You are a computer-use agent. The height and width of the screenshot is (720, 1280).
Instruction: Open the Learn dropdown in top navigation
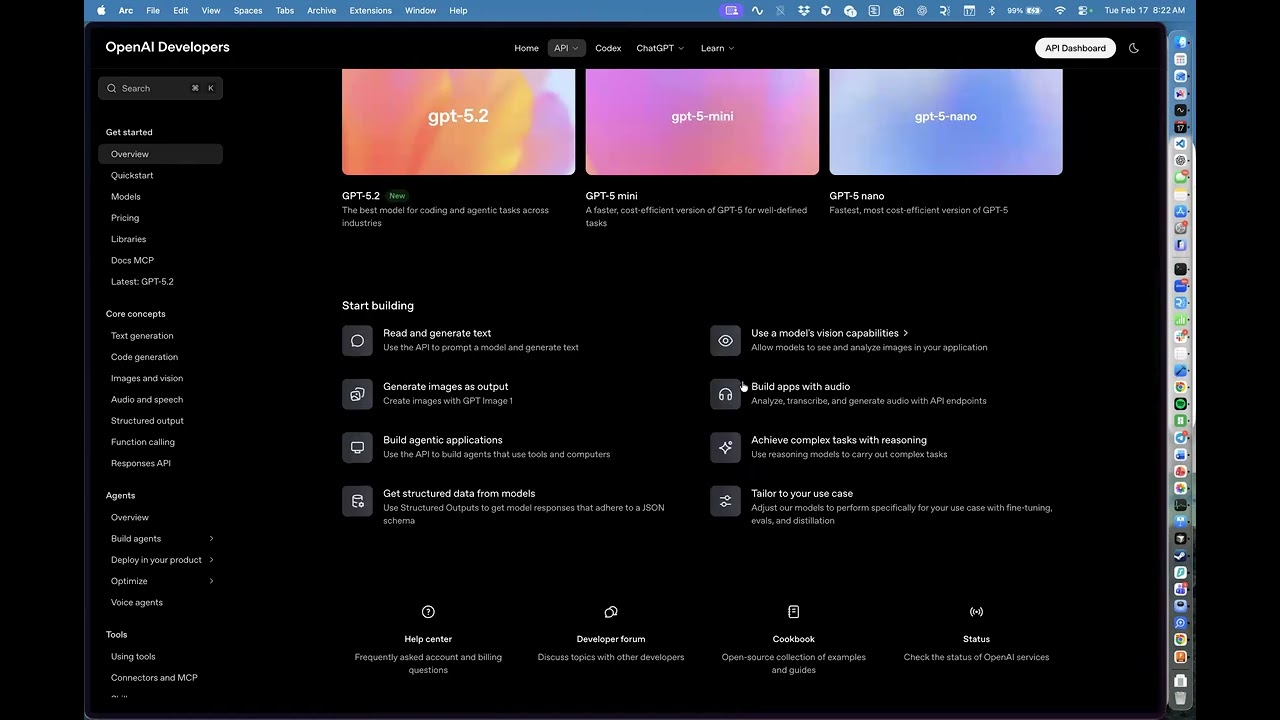(717, 48)
